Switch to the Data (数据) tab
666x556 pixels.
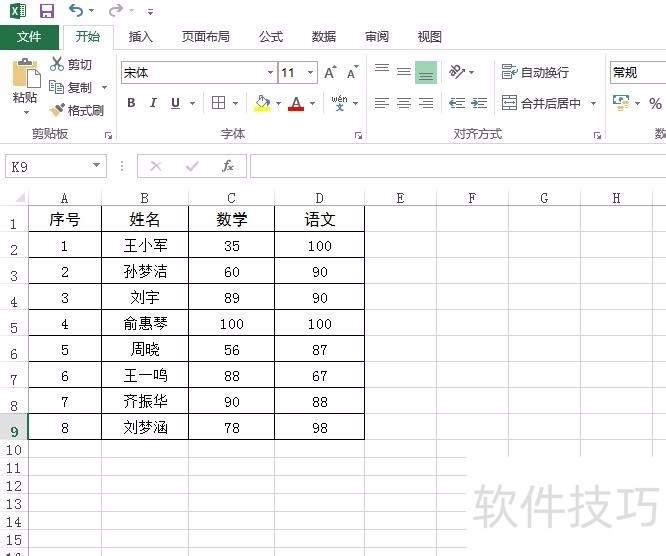324,37
